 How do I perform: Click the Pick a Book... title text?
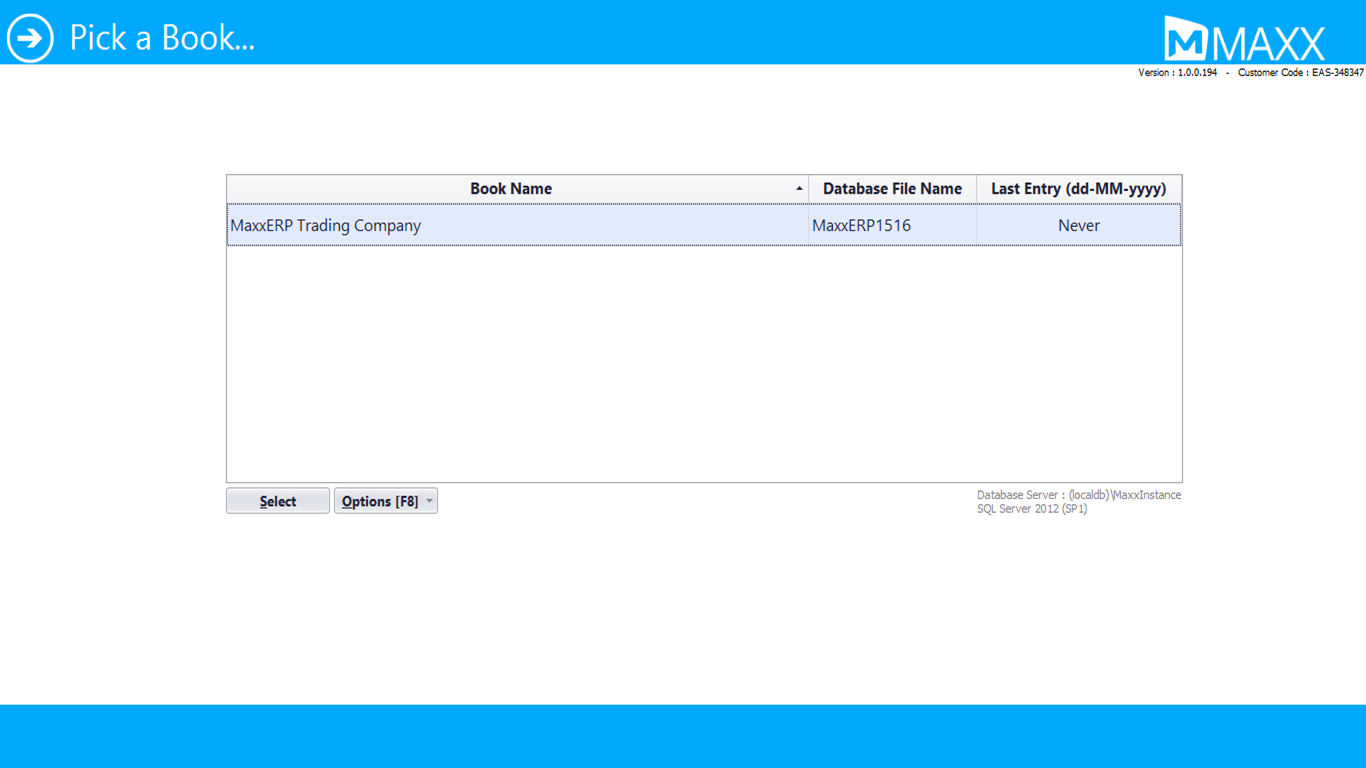(162, 38)
